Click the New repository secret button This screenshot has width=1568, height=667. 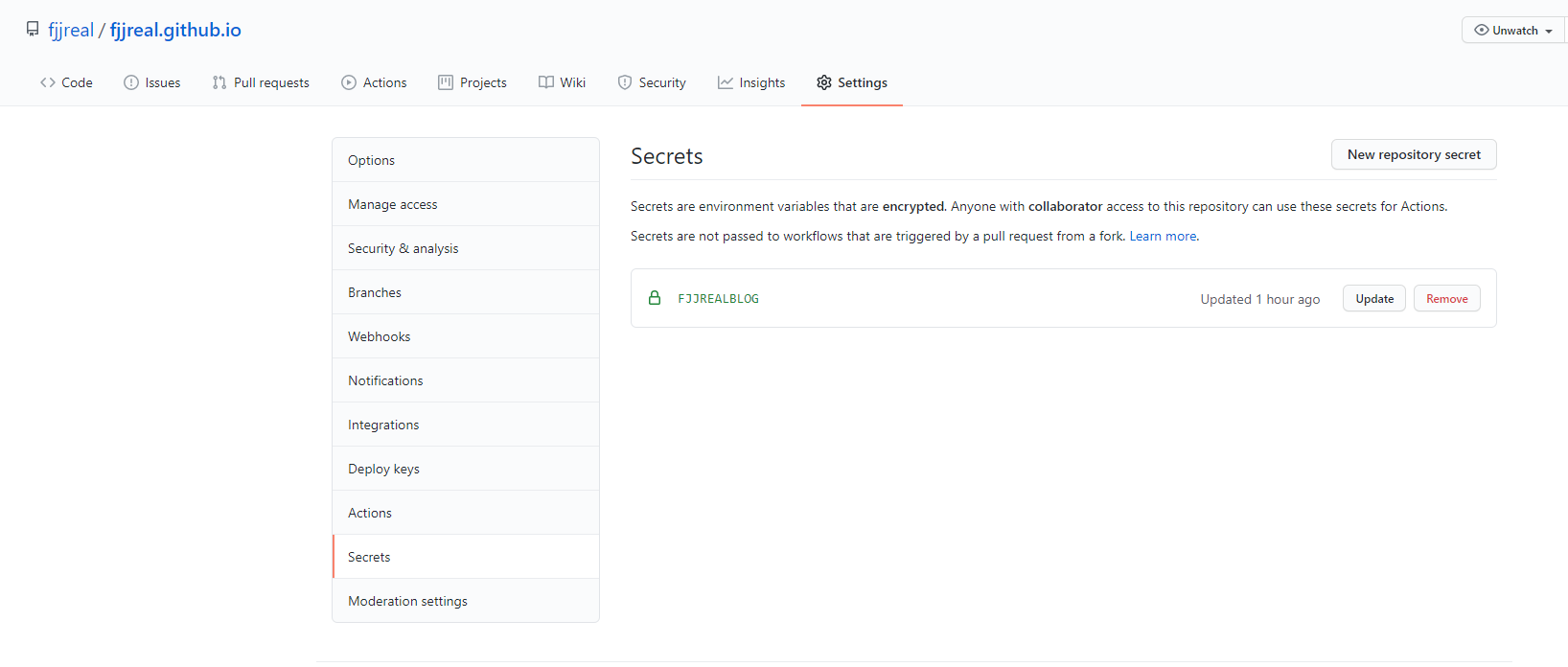(x=1414, y=154)
